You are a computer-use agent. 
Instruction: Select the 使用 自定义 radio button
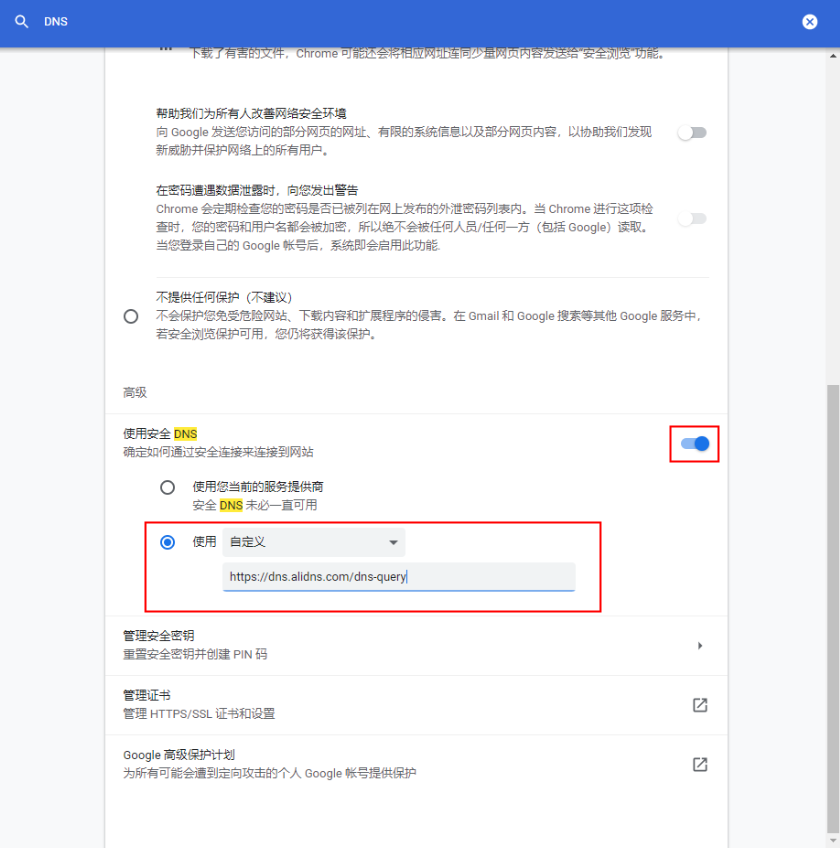click(x=167, y=542)
